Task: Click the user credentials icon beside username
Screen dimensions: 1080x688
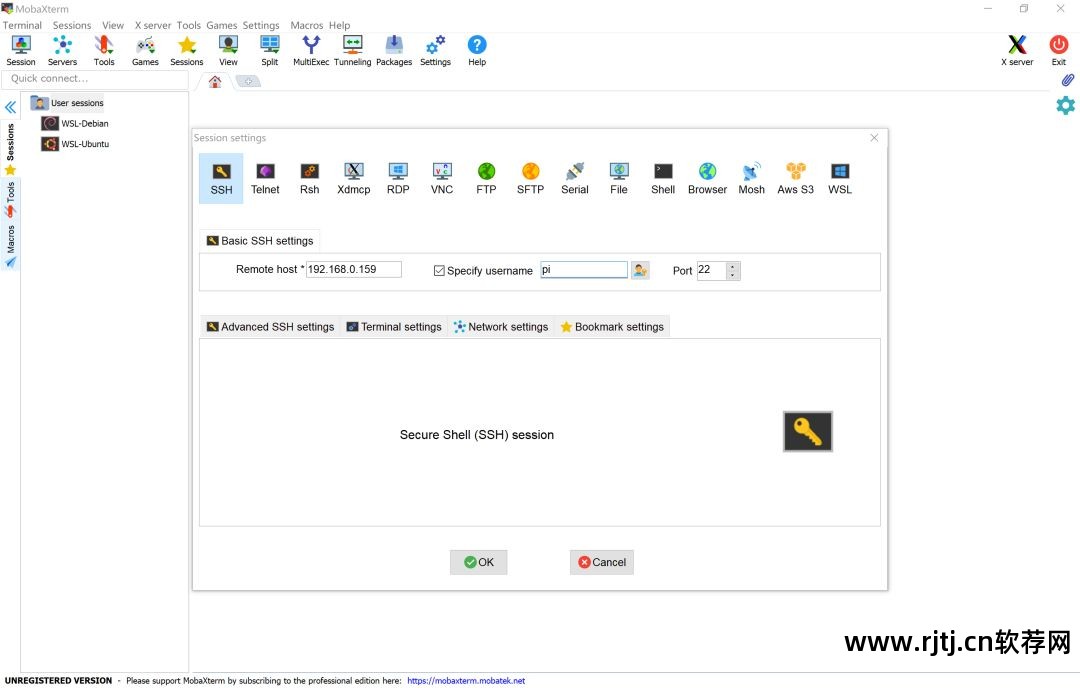Action: 641,270
